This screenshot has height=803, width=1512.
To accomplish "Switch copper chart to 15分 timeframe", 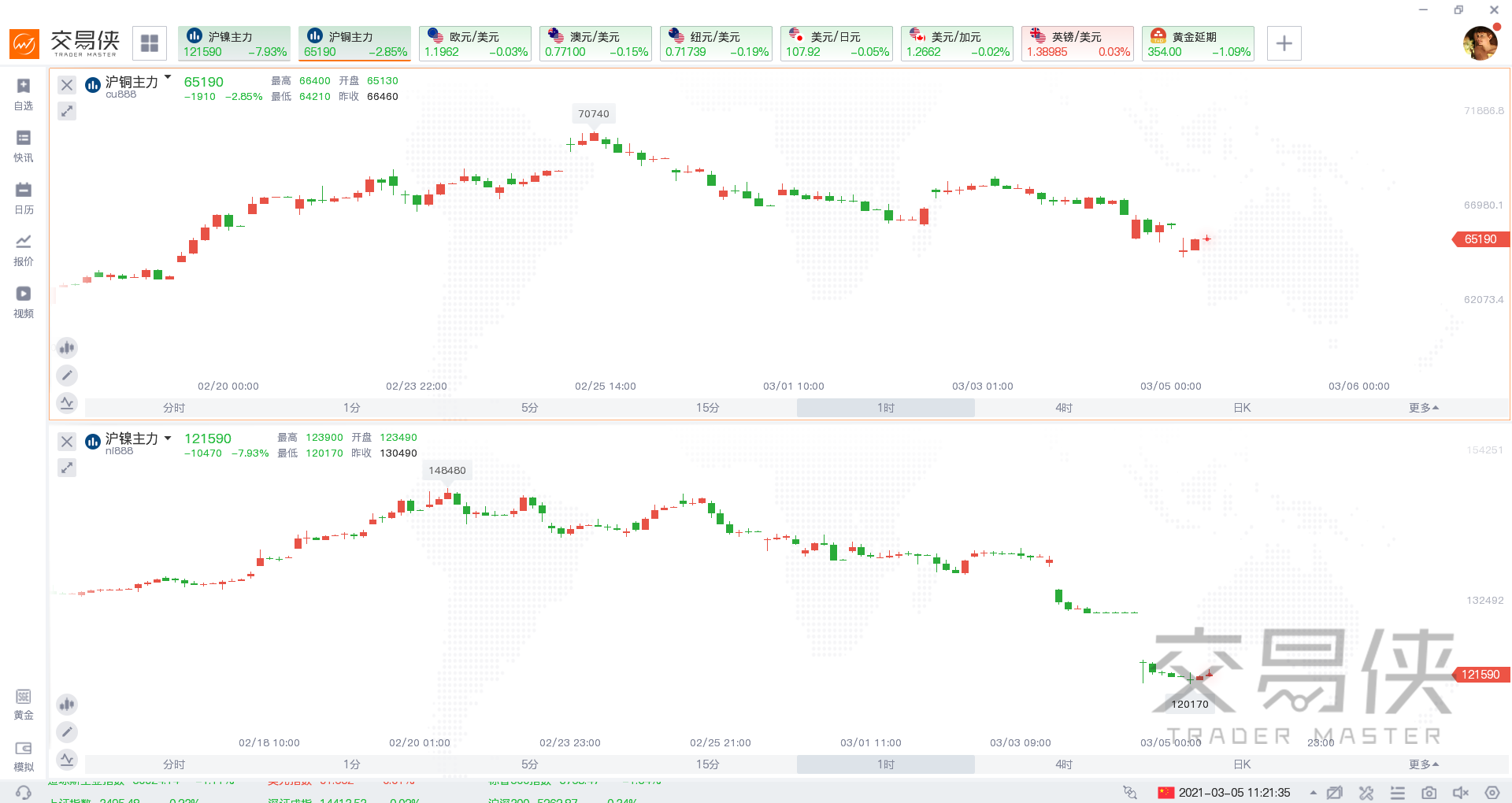I will click(708, 408).
